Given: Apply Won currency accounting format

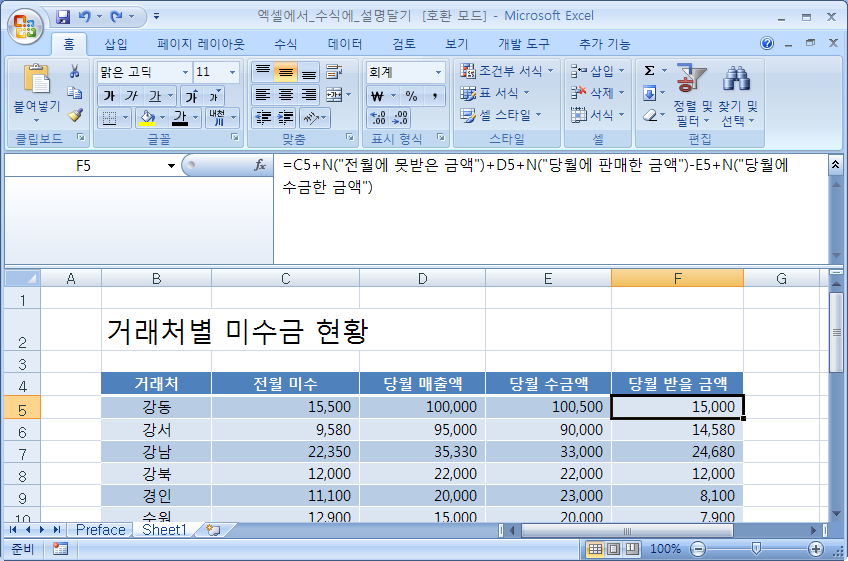Looking at the screenshot, I should click(x=377, y=96).
